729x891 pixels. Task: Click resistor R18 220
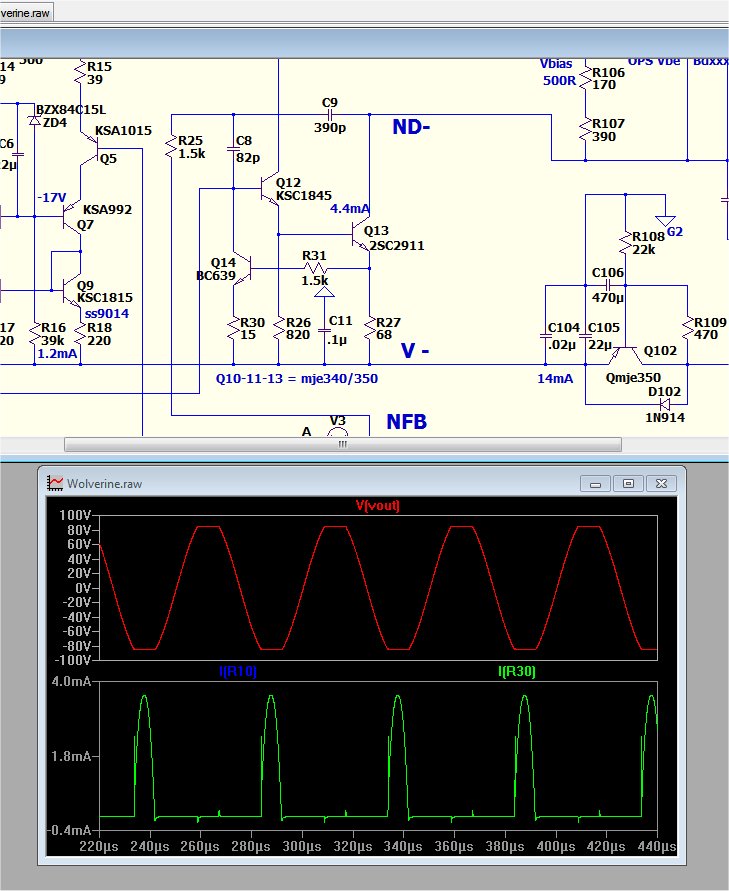point(80,334)
